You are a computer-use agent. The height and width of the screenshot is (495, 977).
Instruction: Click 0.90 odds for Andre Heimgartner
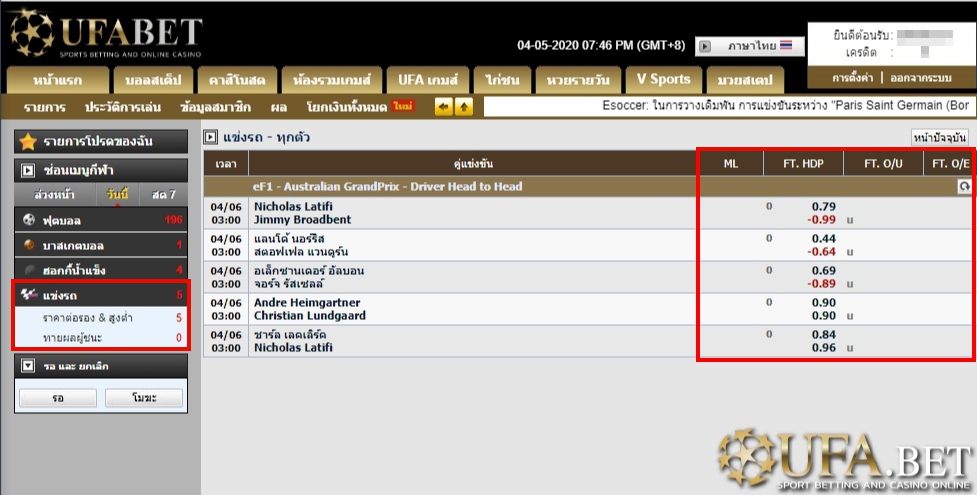pyautogui.click(x=824, y=302)
